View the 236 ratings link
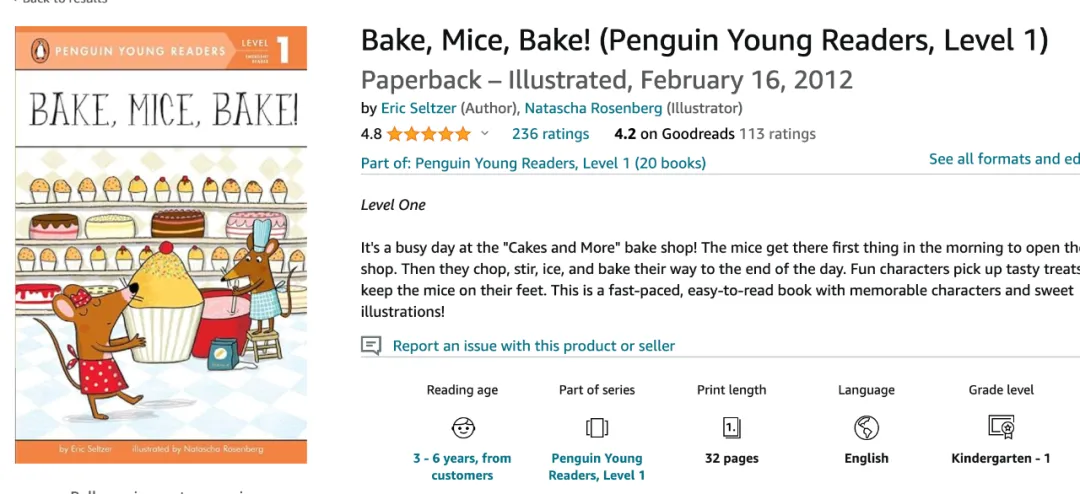 550,134
